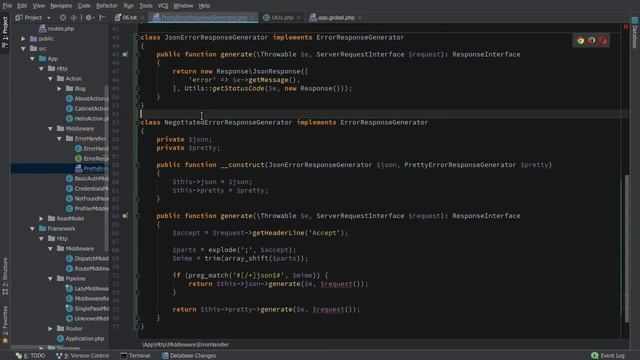This screenshot has height=360, width=640.
Task: Collapse the Pipeline folder
Action: [50, 278]
